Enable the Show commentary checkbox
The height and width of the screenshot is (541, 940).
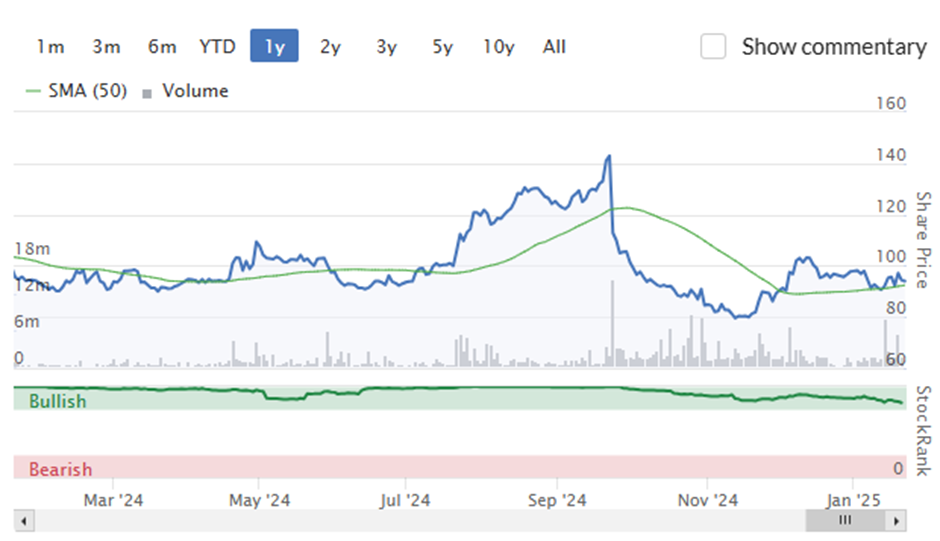click(713, 47)
